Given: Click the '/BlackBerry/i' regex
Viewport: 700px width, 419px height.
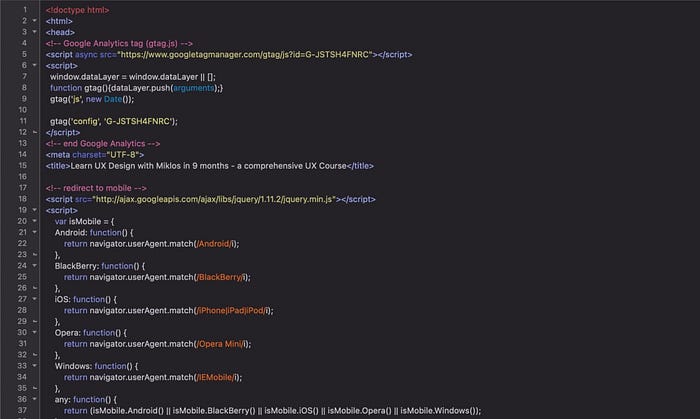Looking at the screenshot, I should click(x=221, y=277).
